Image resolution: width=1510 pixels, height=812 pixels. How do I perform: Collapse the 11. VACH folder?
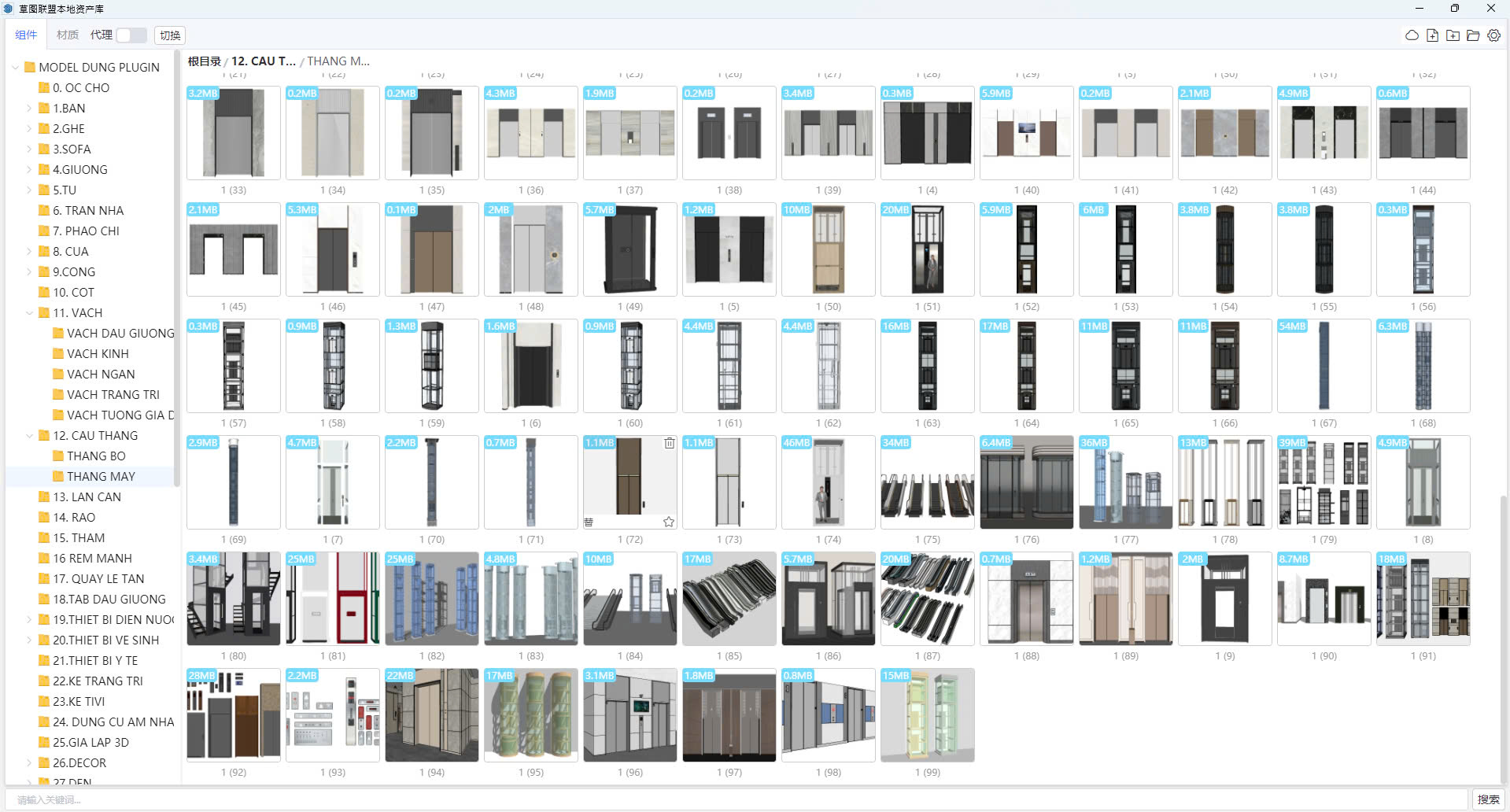[29, 313]
